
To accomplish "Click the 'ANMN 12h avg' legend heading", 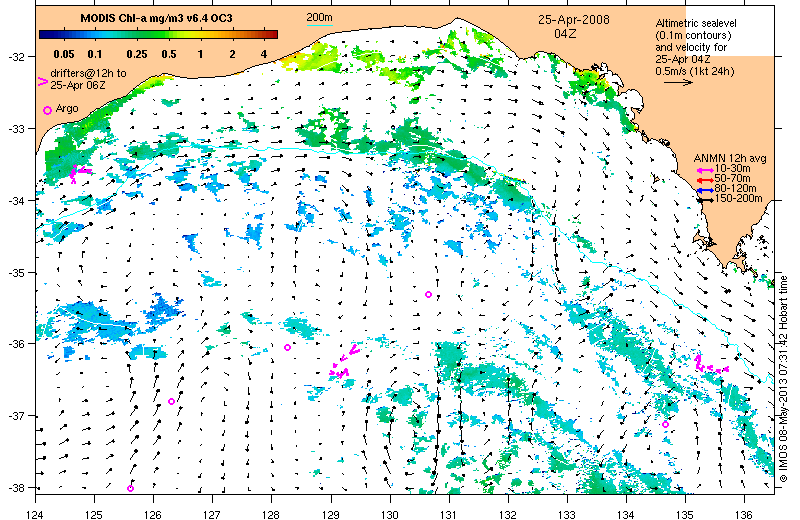I will [x=730, y=158].
